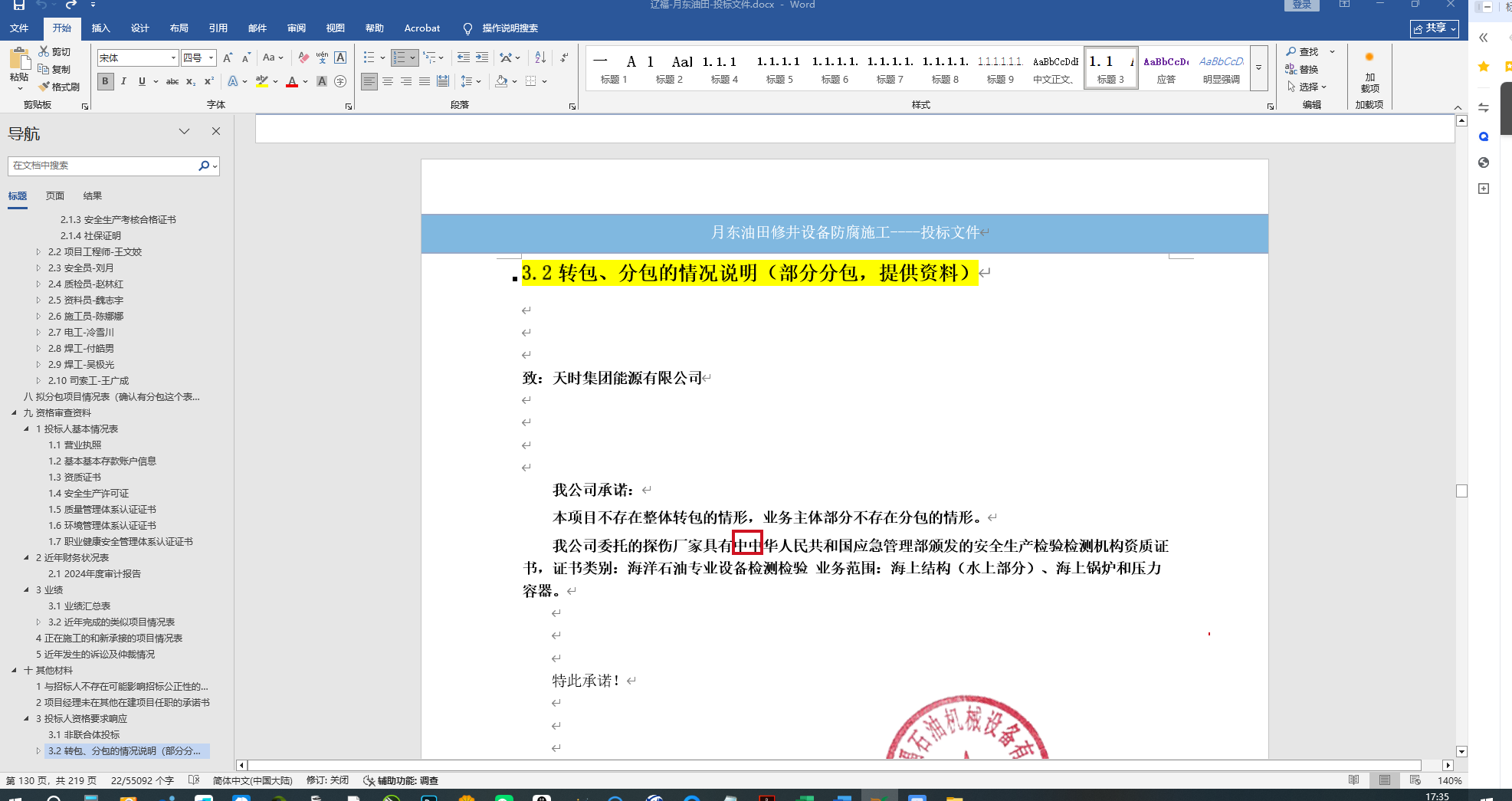Apply the enclosed character (字) tool
The width and height of the screenshot is (1512, 801).
tap(340, 81)
